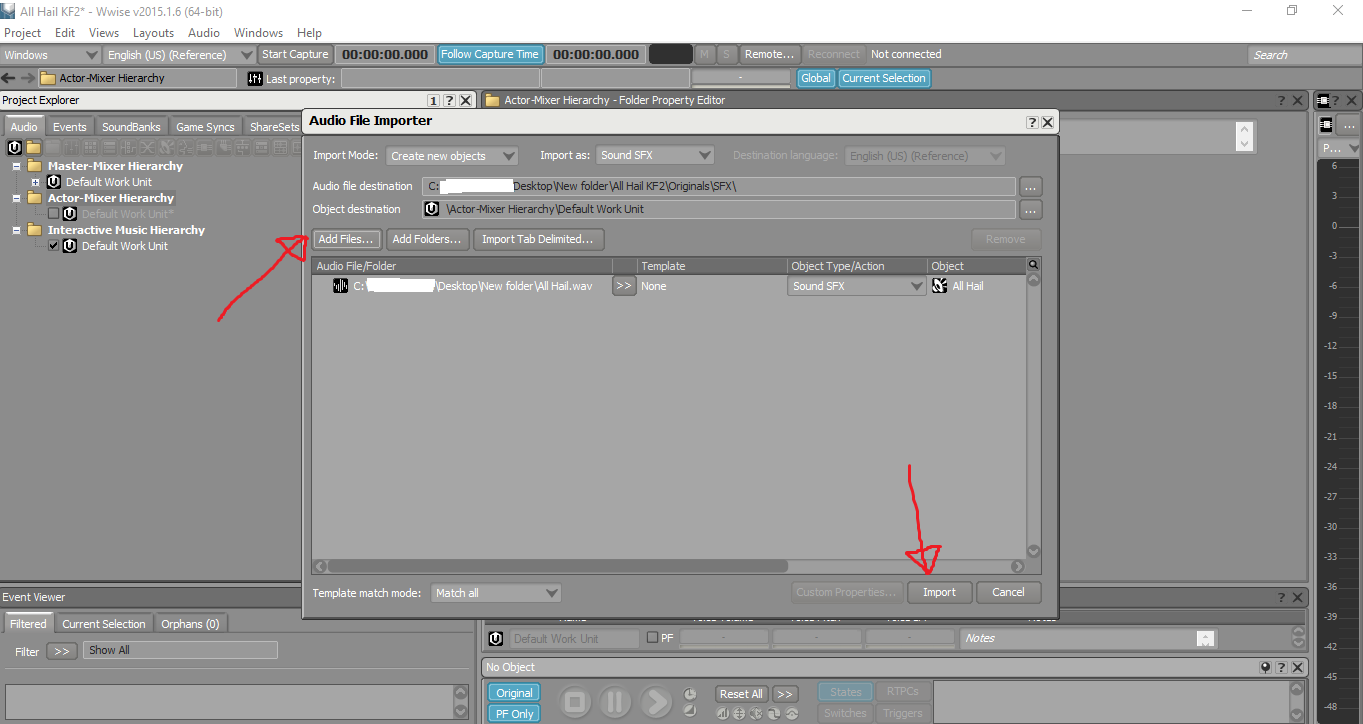
Task: Toggle the Current Selection toolbar button
Action: pos(884,78)
